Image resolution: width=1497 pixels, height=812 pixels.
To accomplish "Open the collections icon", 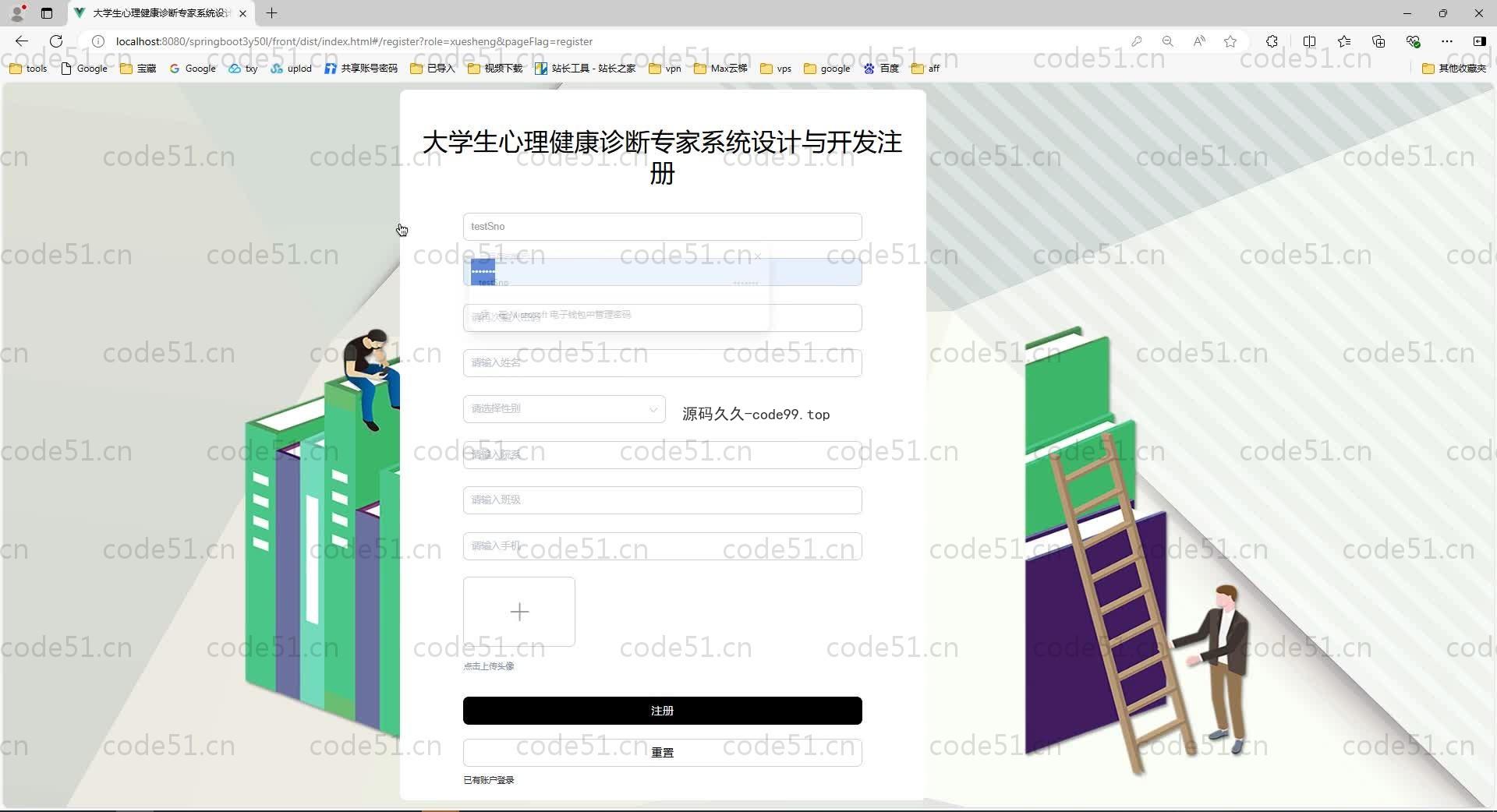I will [x=1378, y=41].
